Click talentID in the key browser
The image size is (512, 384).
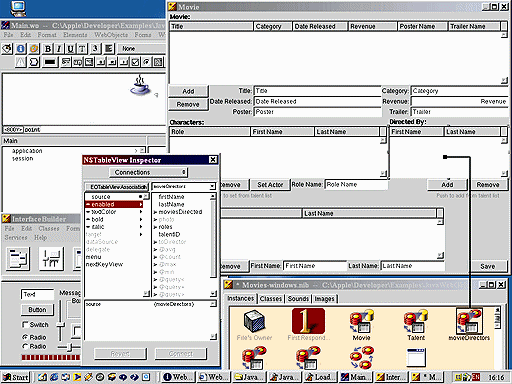tap(169, 234)
